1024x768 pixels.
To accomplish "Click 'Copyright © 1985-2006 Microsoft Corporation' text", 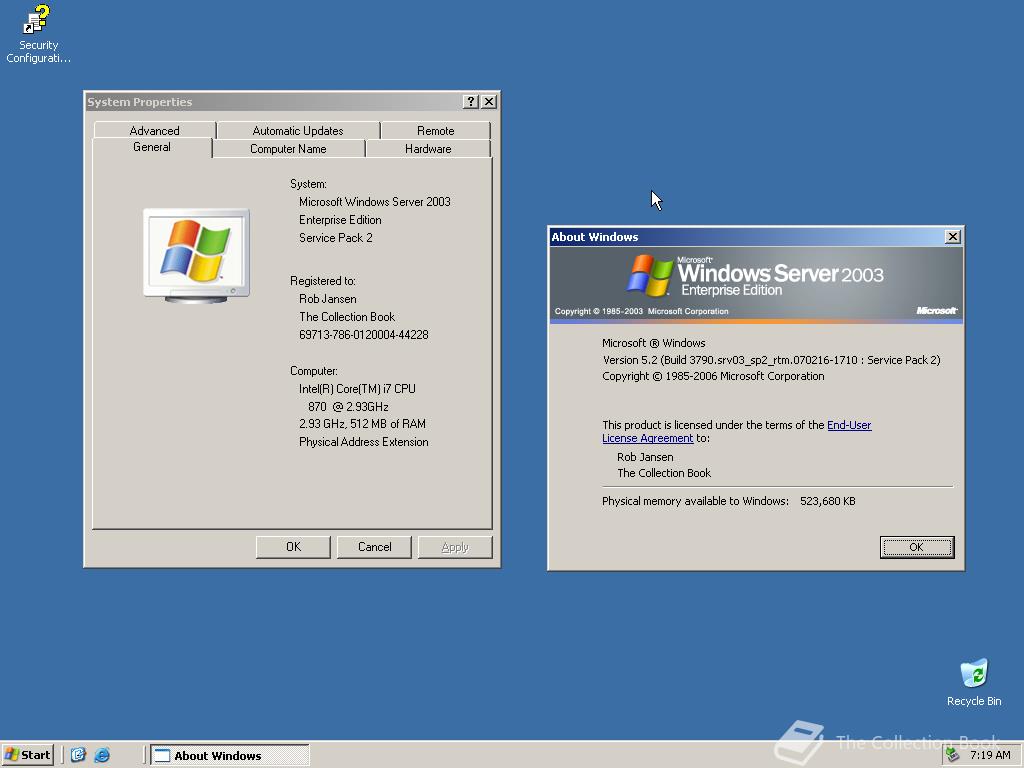I will click(x=713, y=377).
